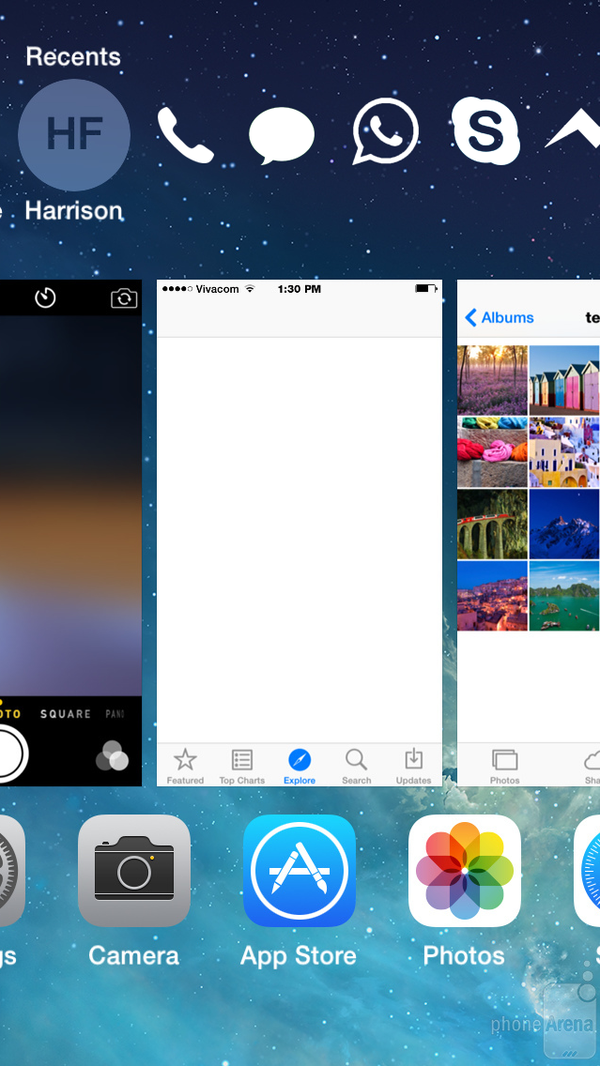Tap the Harrison contact name
Screen dimensions: 600x1066
[74, 211]
